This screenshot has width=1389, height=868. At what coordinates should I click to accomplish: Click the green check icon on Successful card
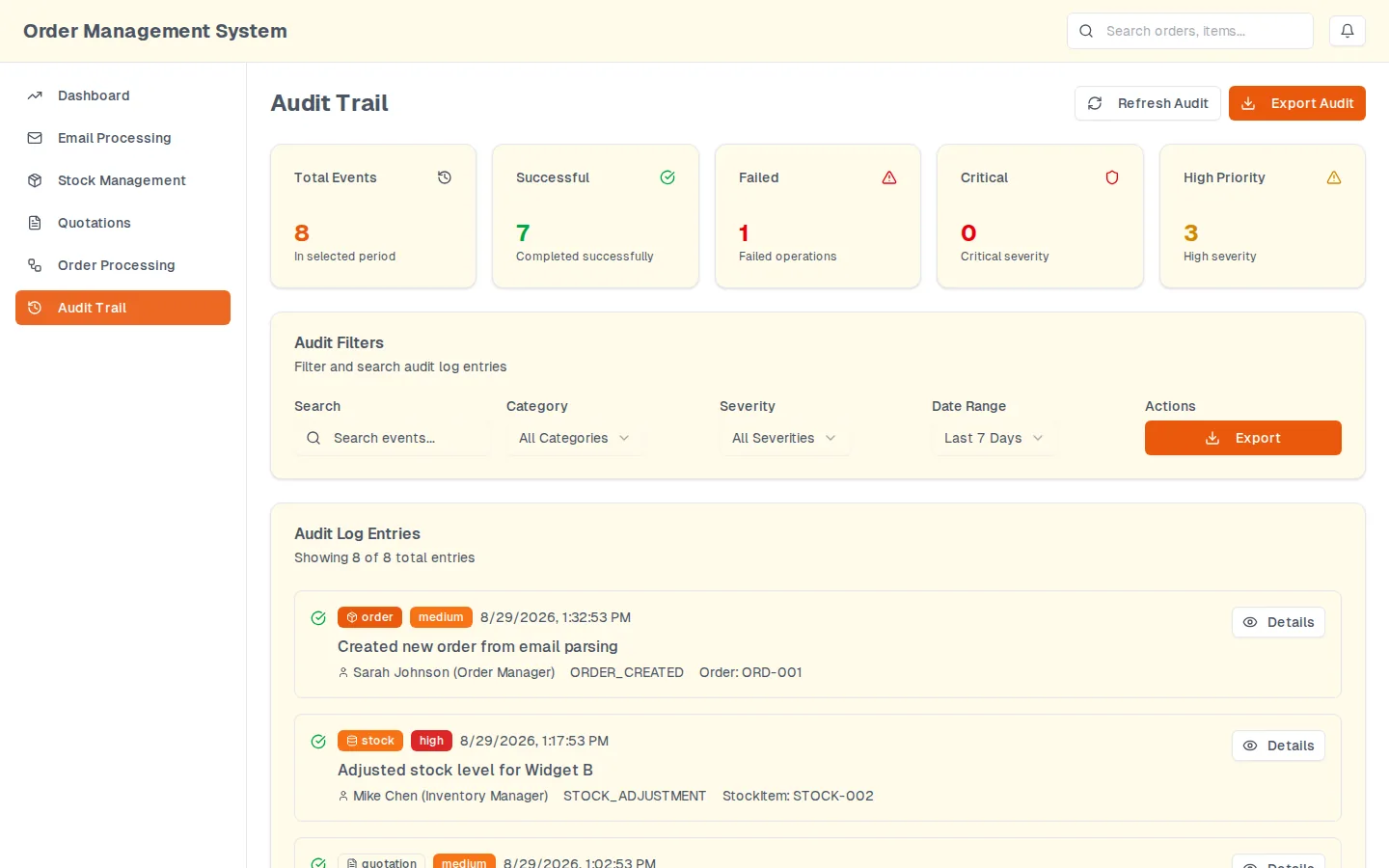click(x=667, y=177)
